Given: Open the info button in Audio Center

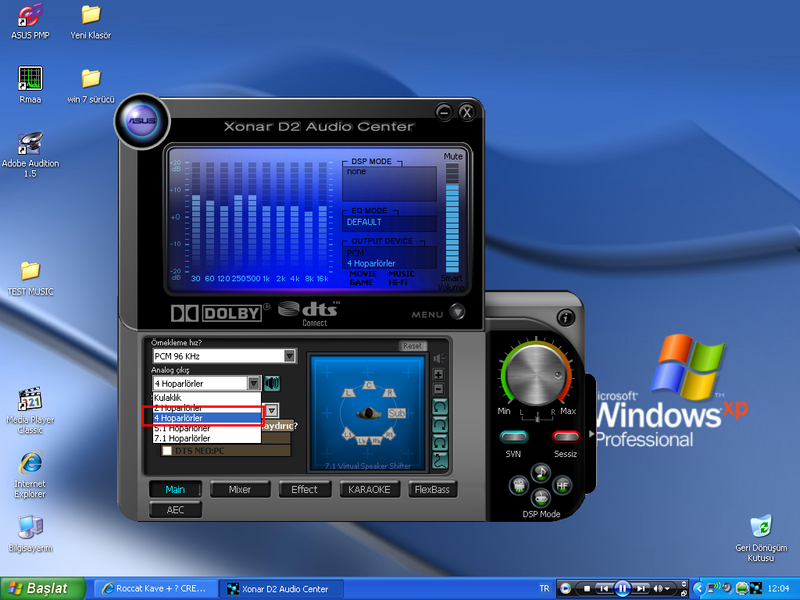Looking at the screenshot, I should point(565,318).
